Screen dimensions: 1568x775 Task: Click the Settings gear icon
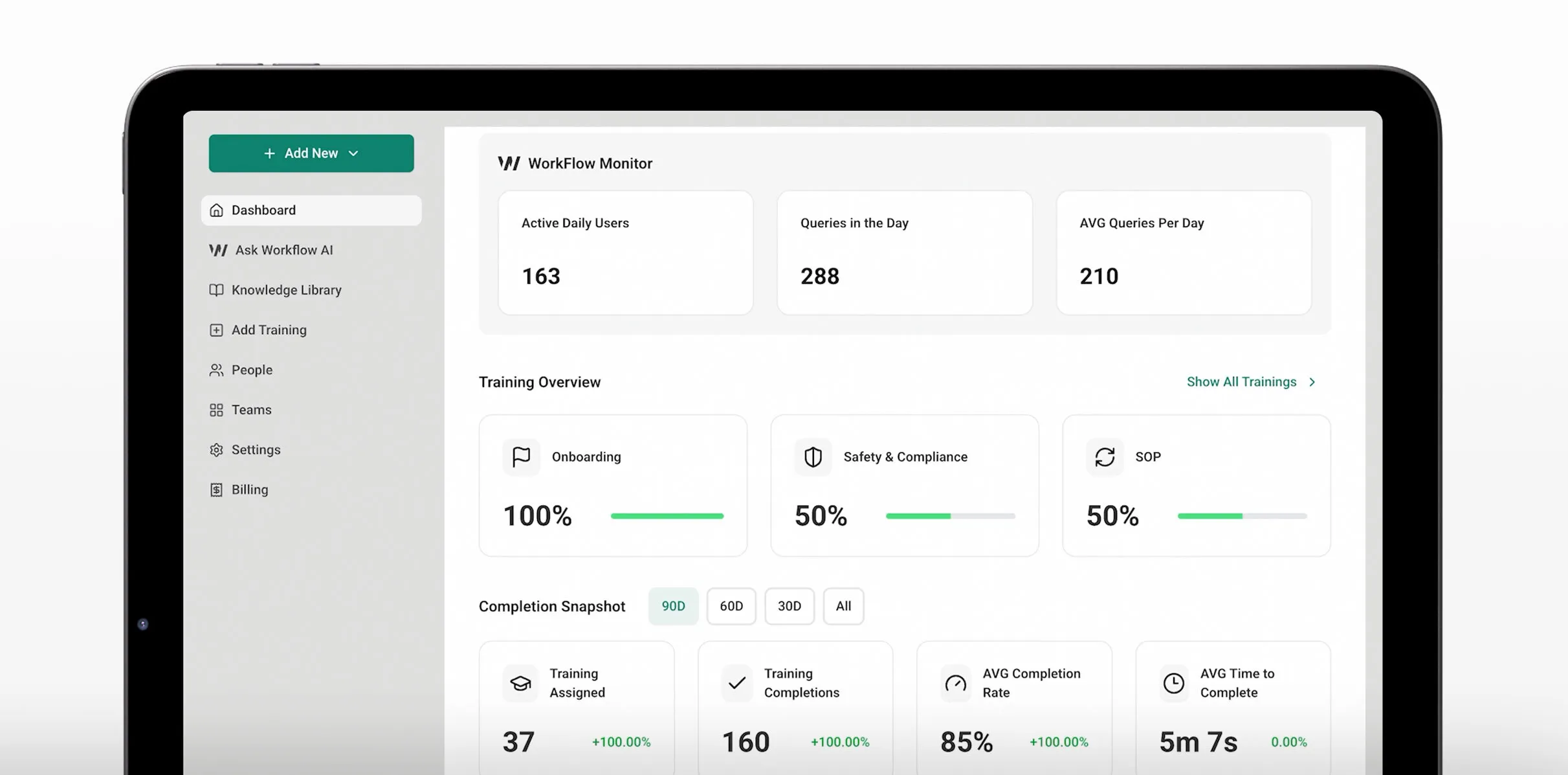pyautogui.click(x=216, y=449)
